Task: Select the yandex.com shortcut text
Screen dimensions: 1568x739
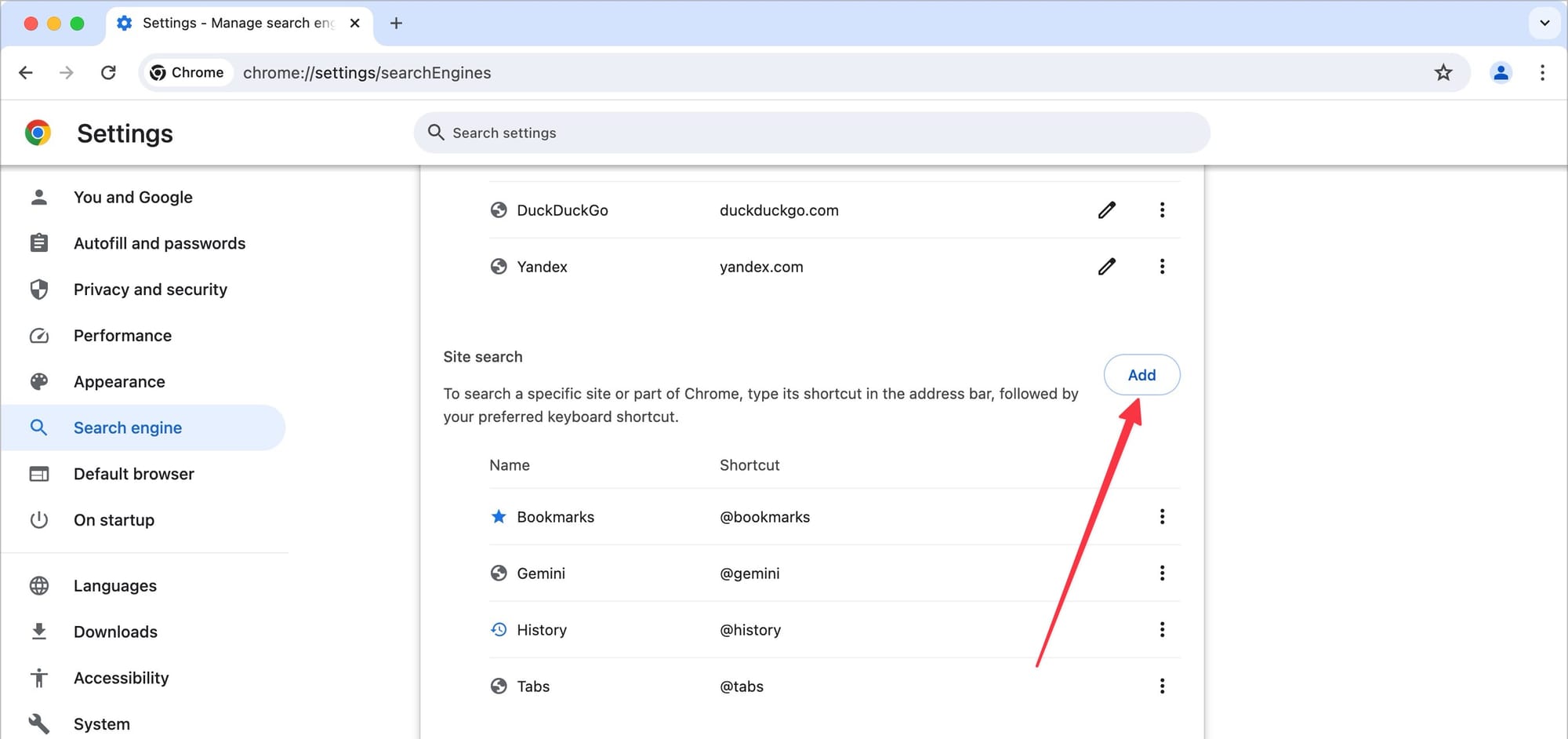Action: tap(761, 267)
